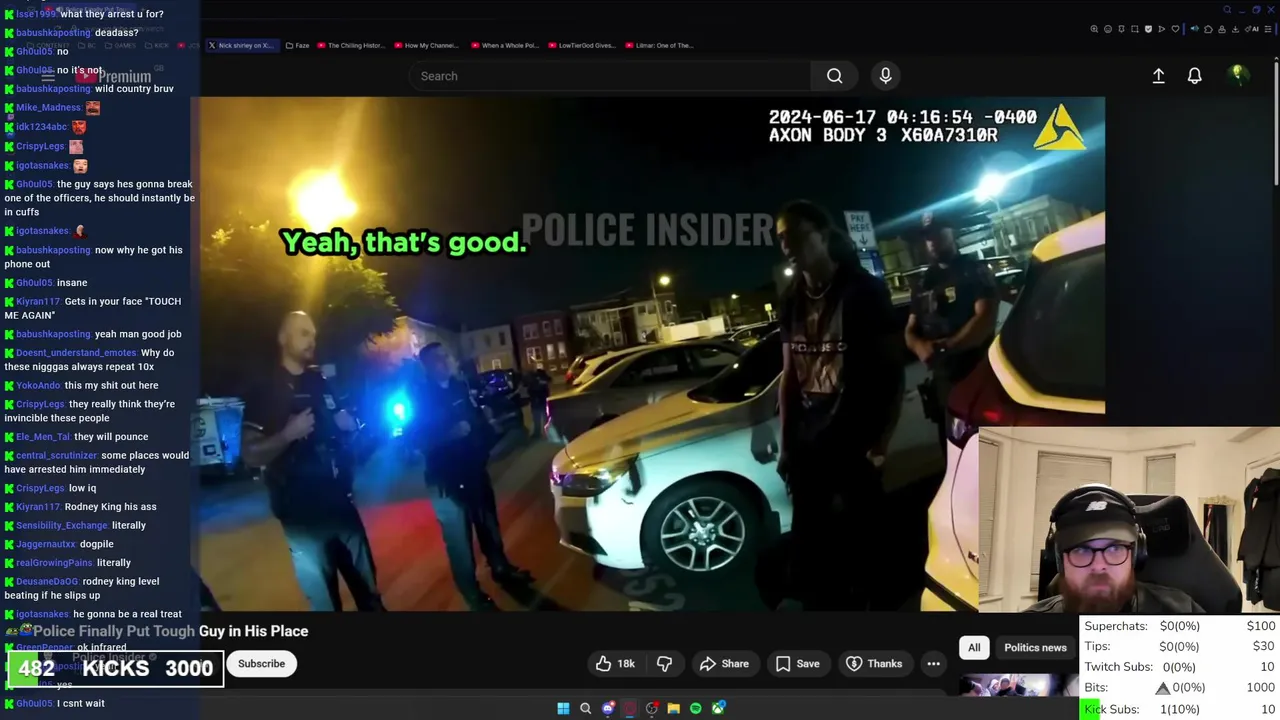Open the browser downloads arrow icon

1235,29
